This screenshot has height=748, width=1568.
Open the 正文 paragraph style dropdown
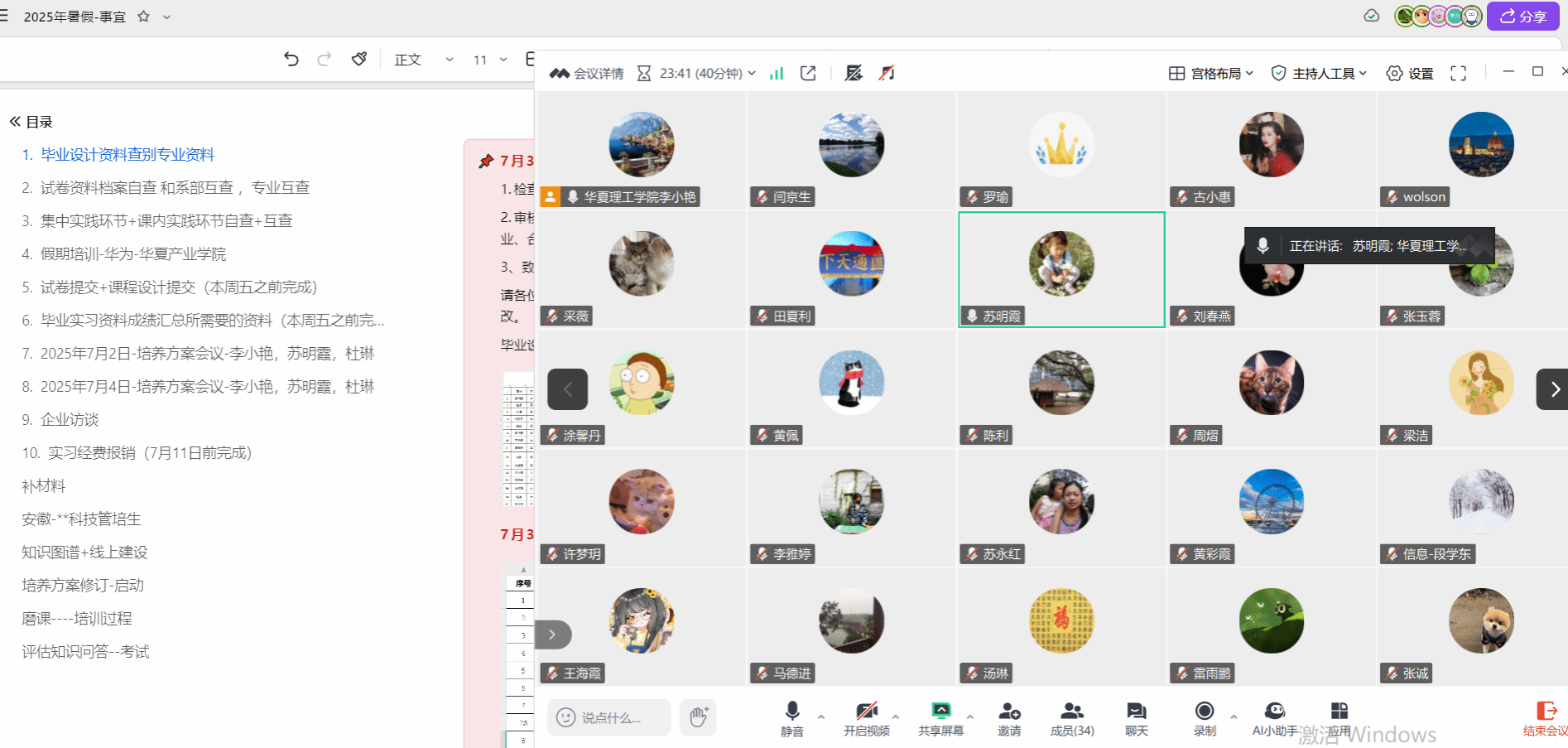(424, 60)
